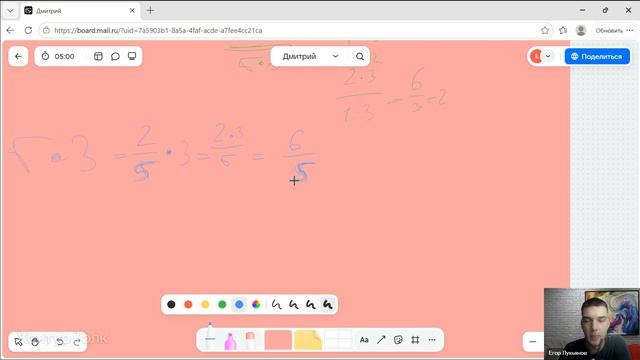
Task: Choose the thinnest stroke width
Action: coord(277,304)
